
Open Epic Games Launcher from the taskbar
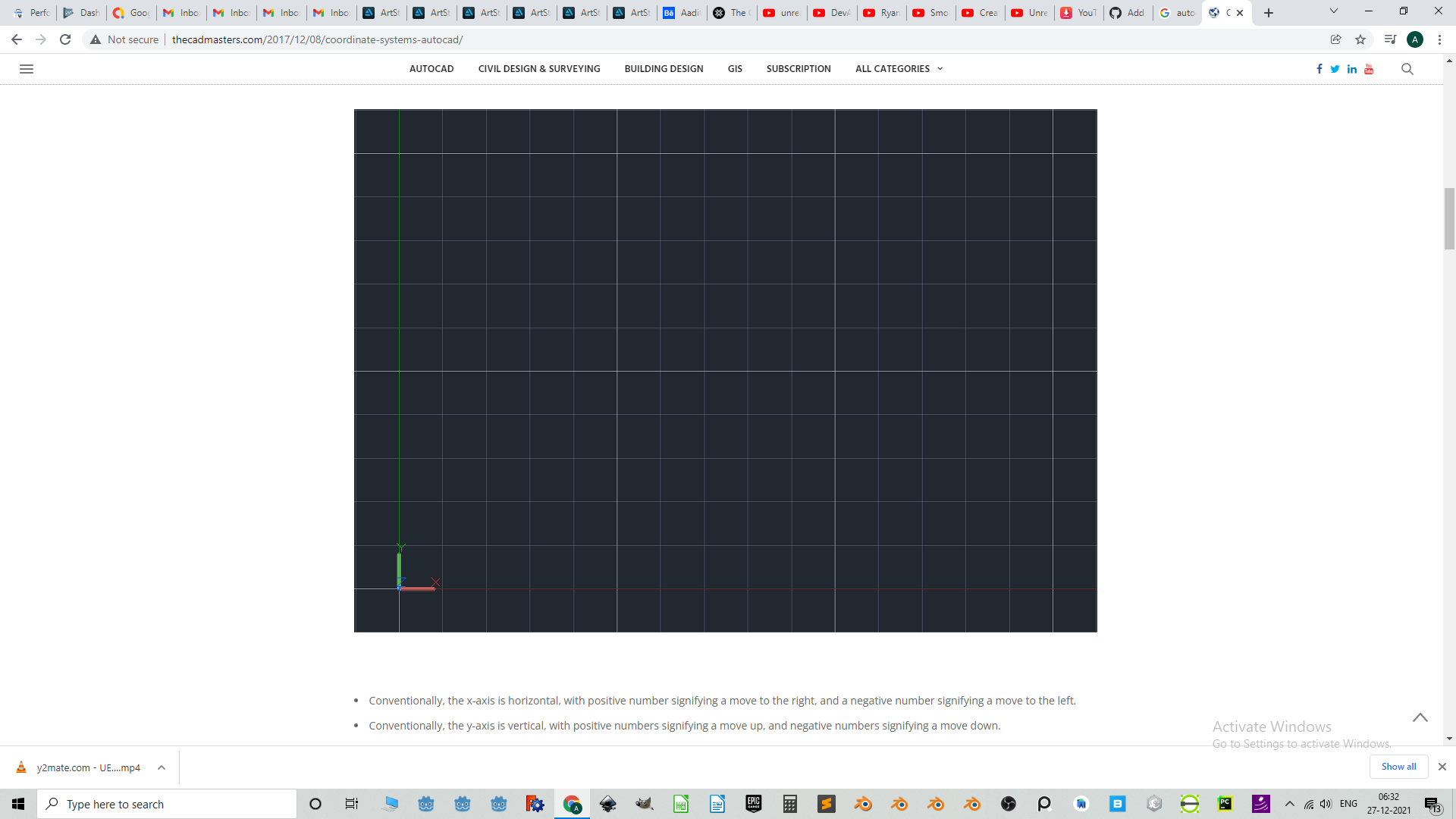pyautogui.click(x=754, y=803)
